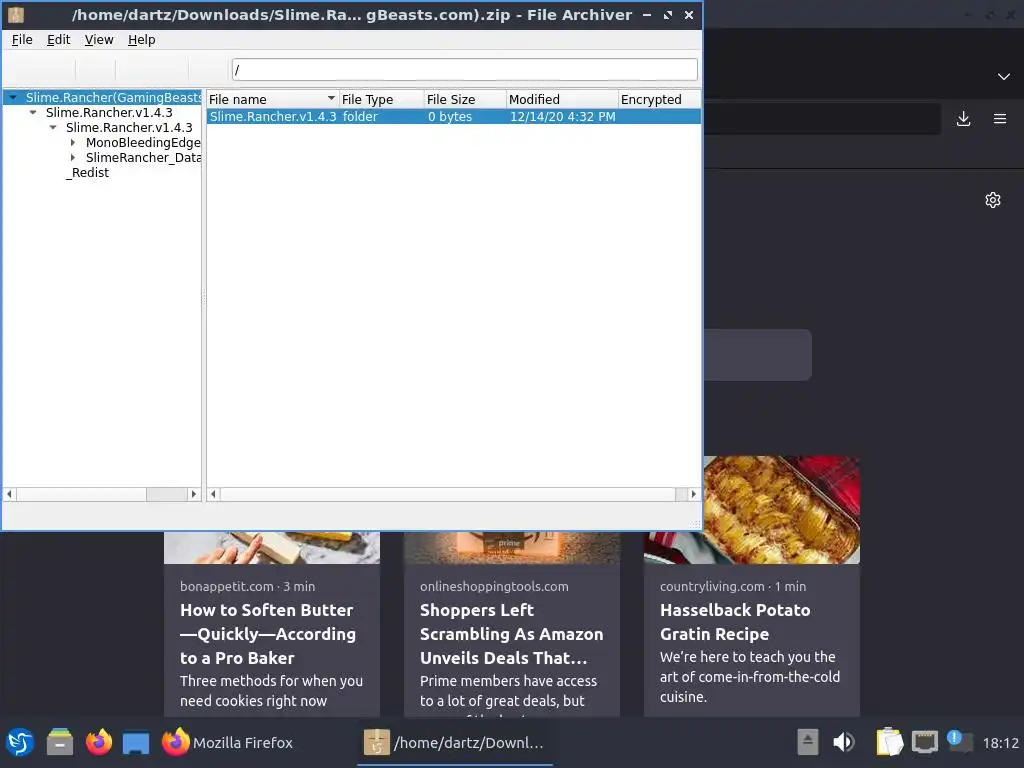This screenshot has height=768, width=1024.
Task: Click the sort arrow on File name header
Action: [x=331, y=99]
